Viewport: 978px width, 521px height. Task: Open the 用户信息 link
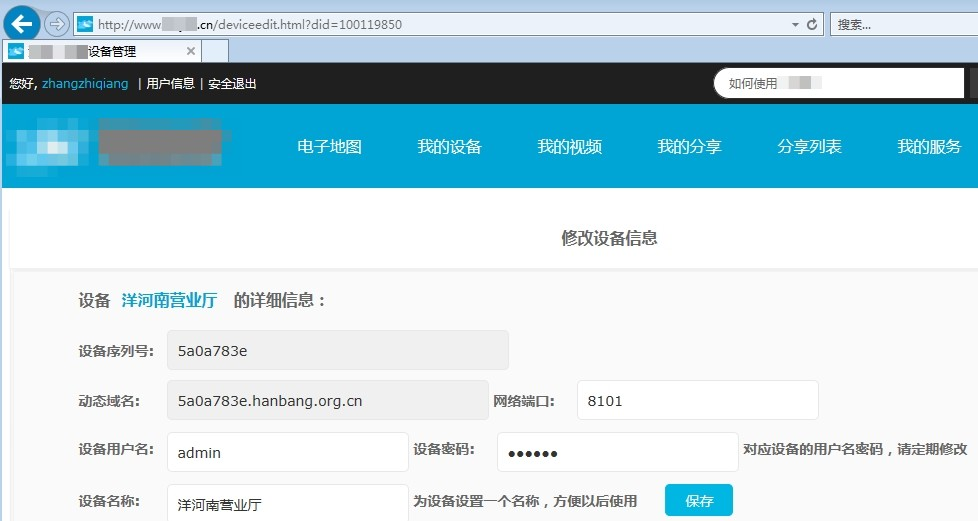[x=170, y=84]
